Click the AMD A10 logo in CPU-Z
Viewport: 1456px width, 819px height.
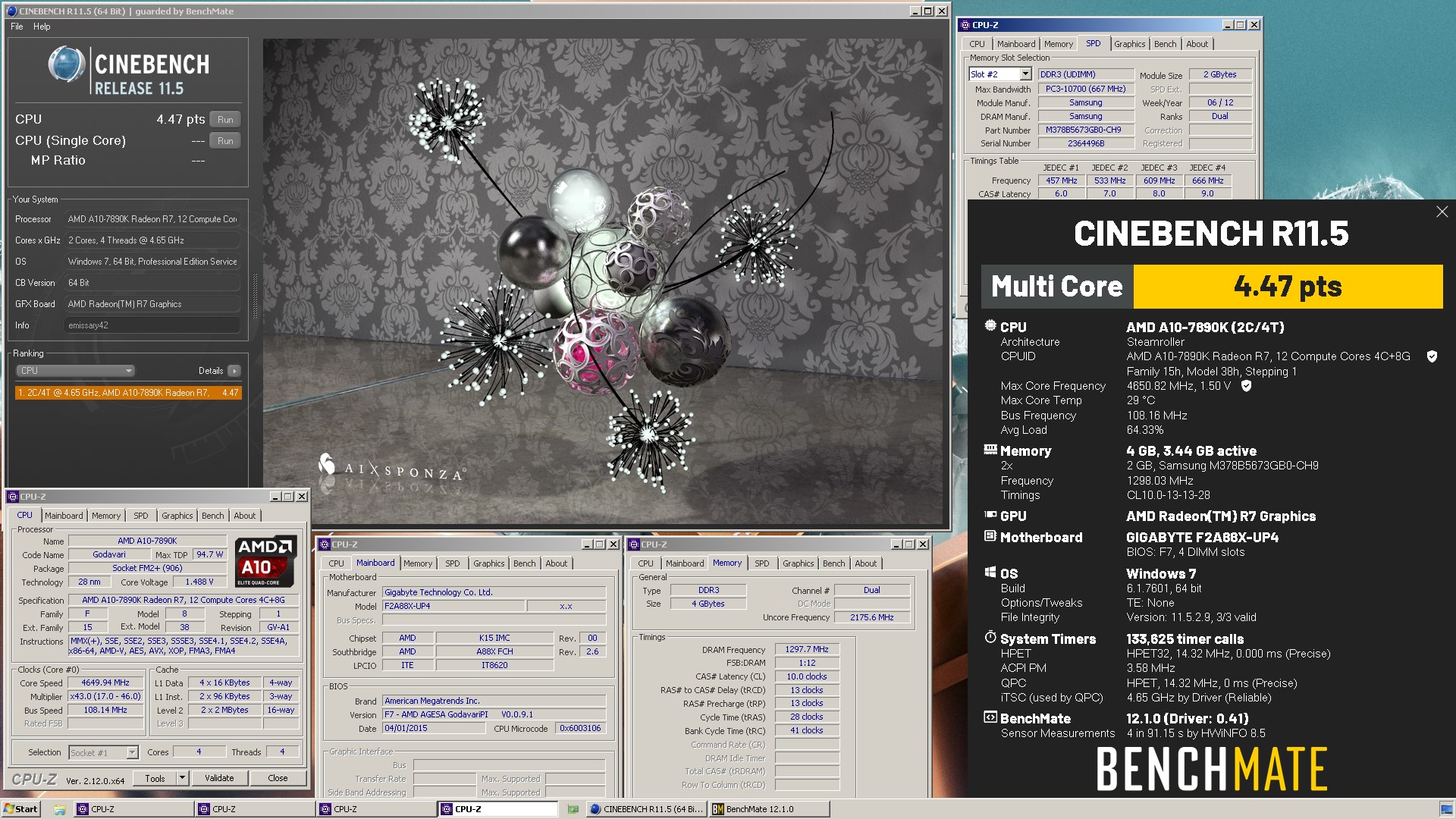pos(265,562)
